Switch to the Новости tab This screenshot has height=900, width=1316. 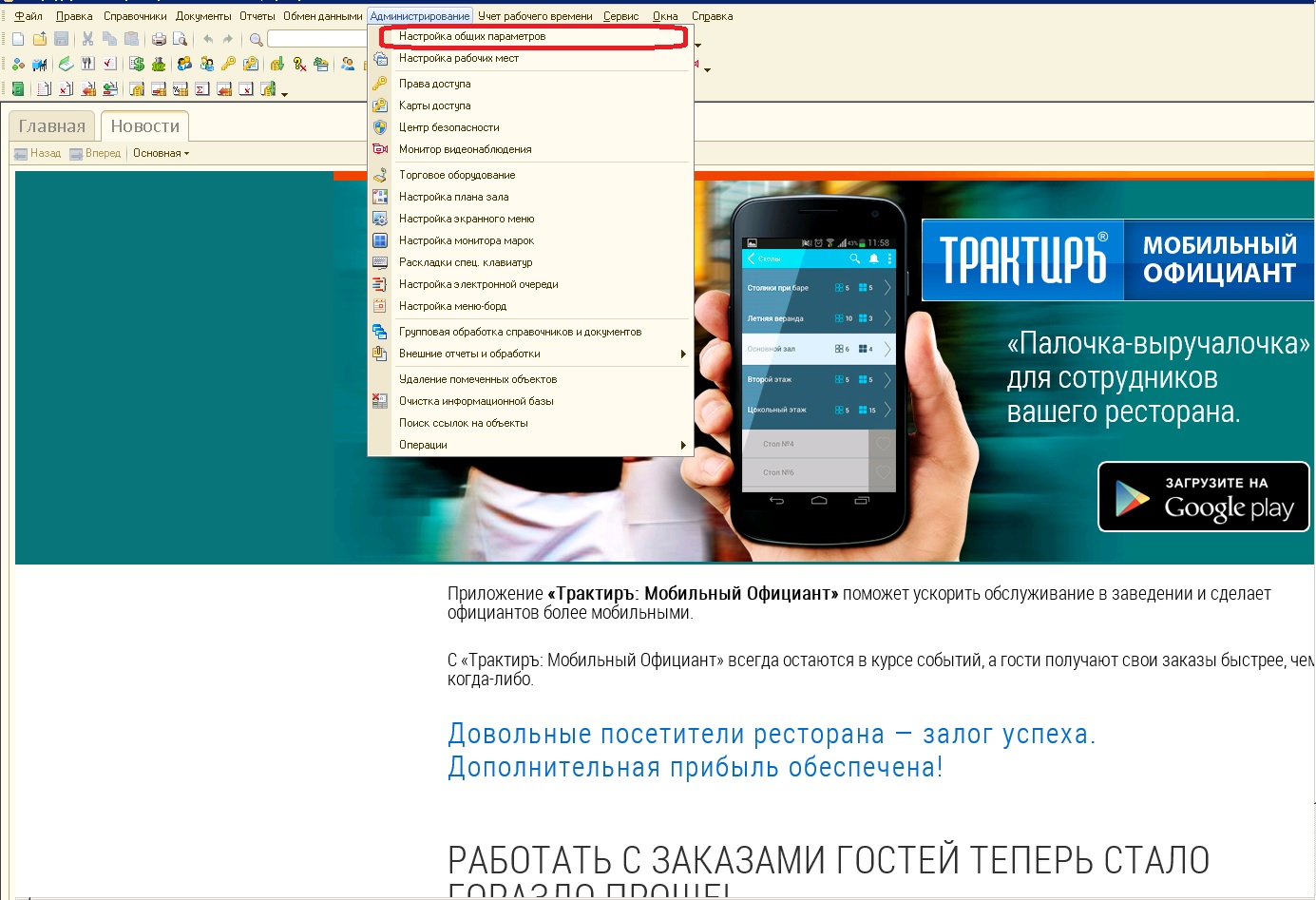145,126
